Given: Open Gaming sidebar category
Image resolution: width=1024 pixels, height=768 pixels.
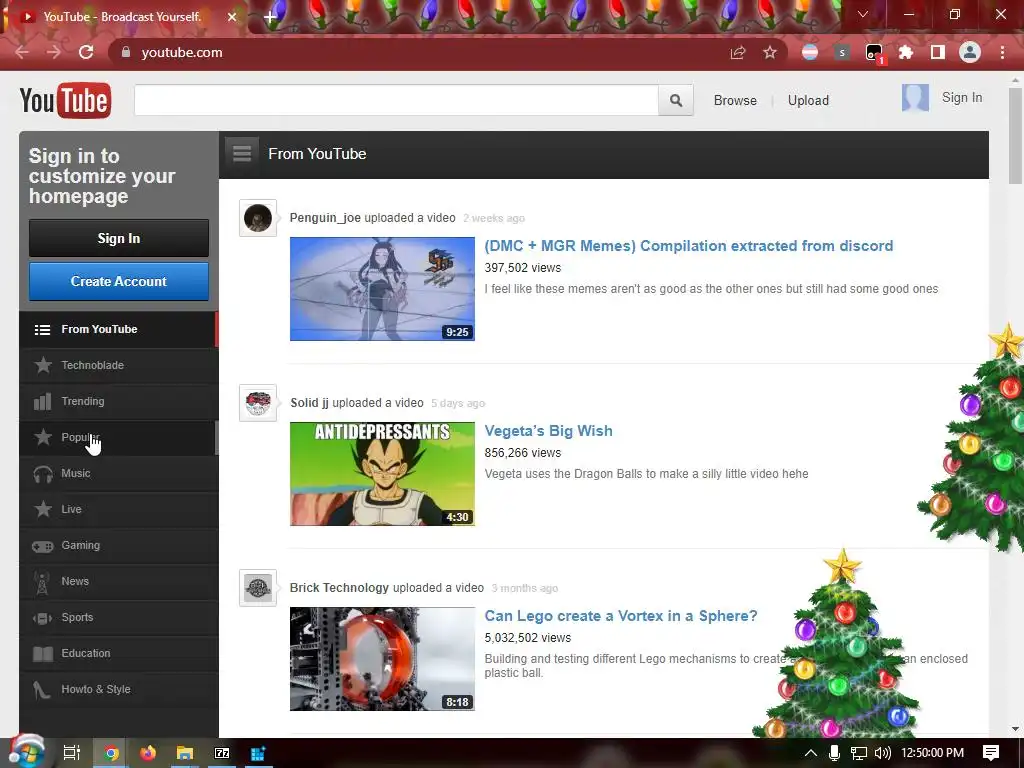Looking at the screenshot, I should tap(118, 545).
